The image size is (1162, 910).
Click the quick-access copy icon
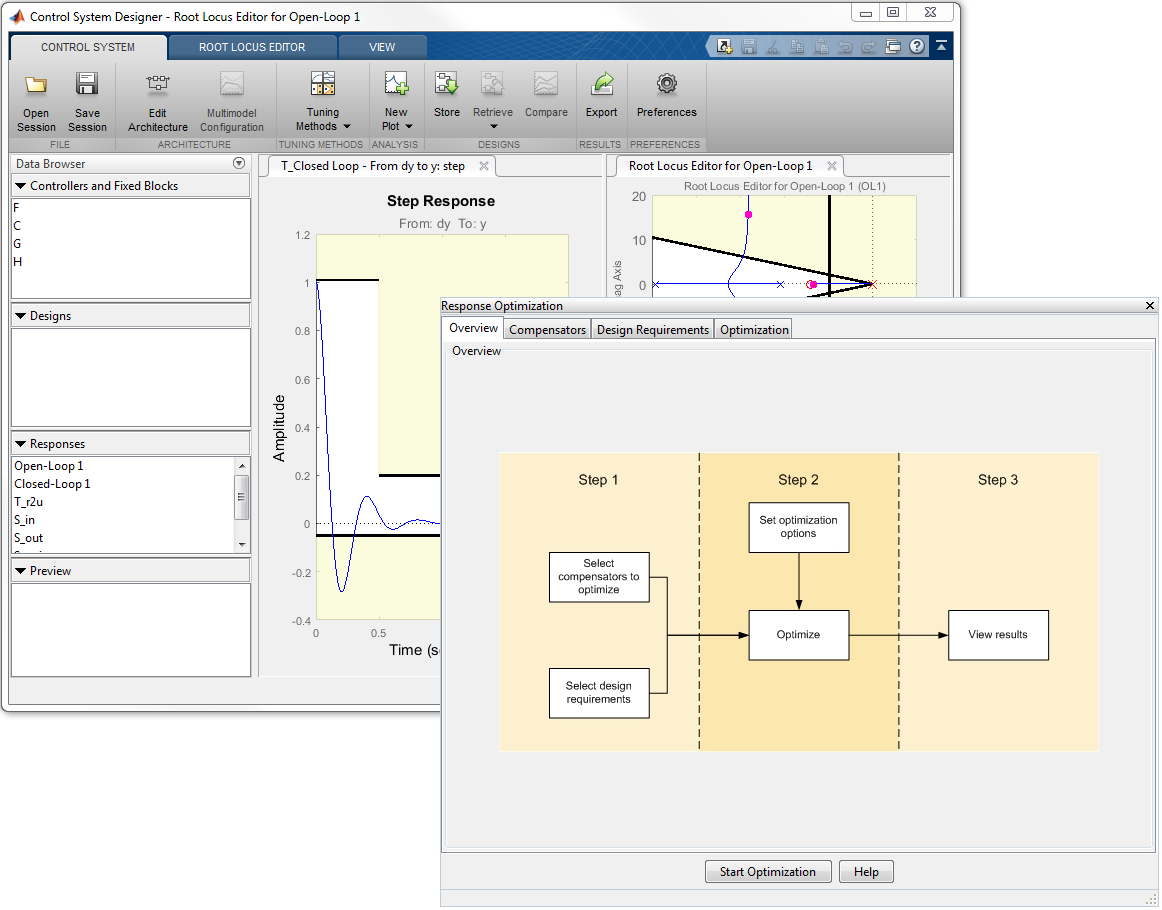tap(797, 47)
